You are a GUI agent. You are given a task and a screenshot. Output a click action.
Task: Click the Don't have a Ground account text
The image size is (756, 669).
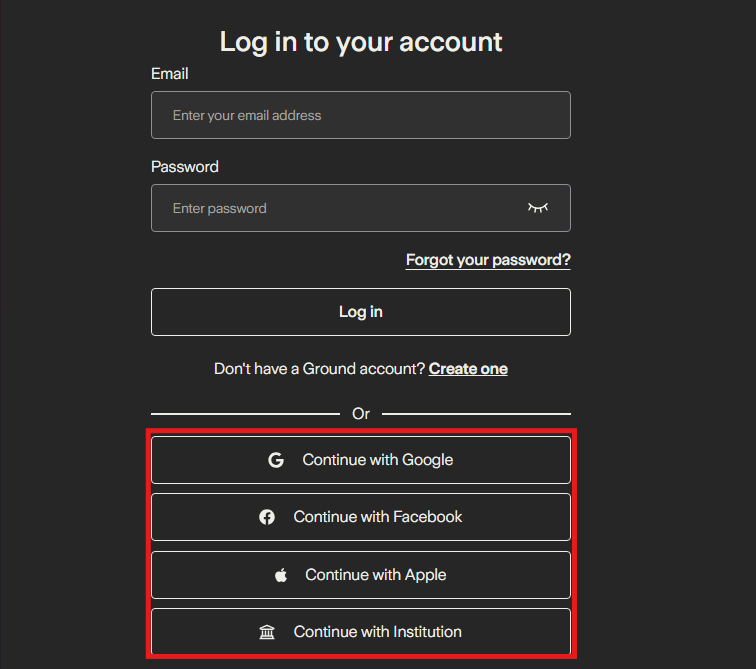pyautogui.click(x=320, y=369)
